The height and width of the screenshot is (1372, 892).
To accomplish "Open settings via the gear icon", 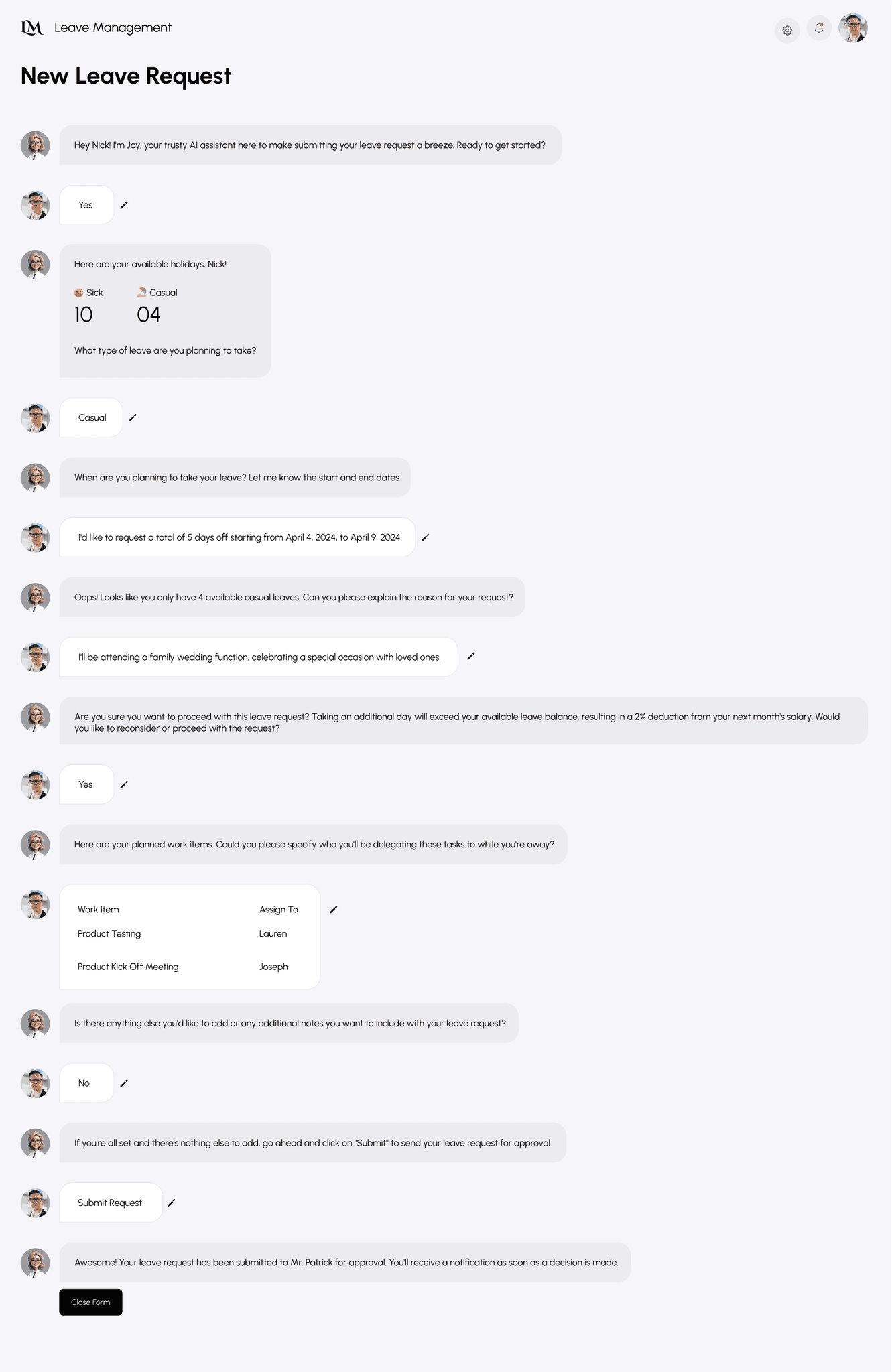I will coord(787,30).
